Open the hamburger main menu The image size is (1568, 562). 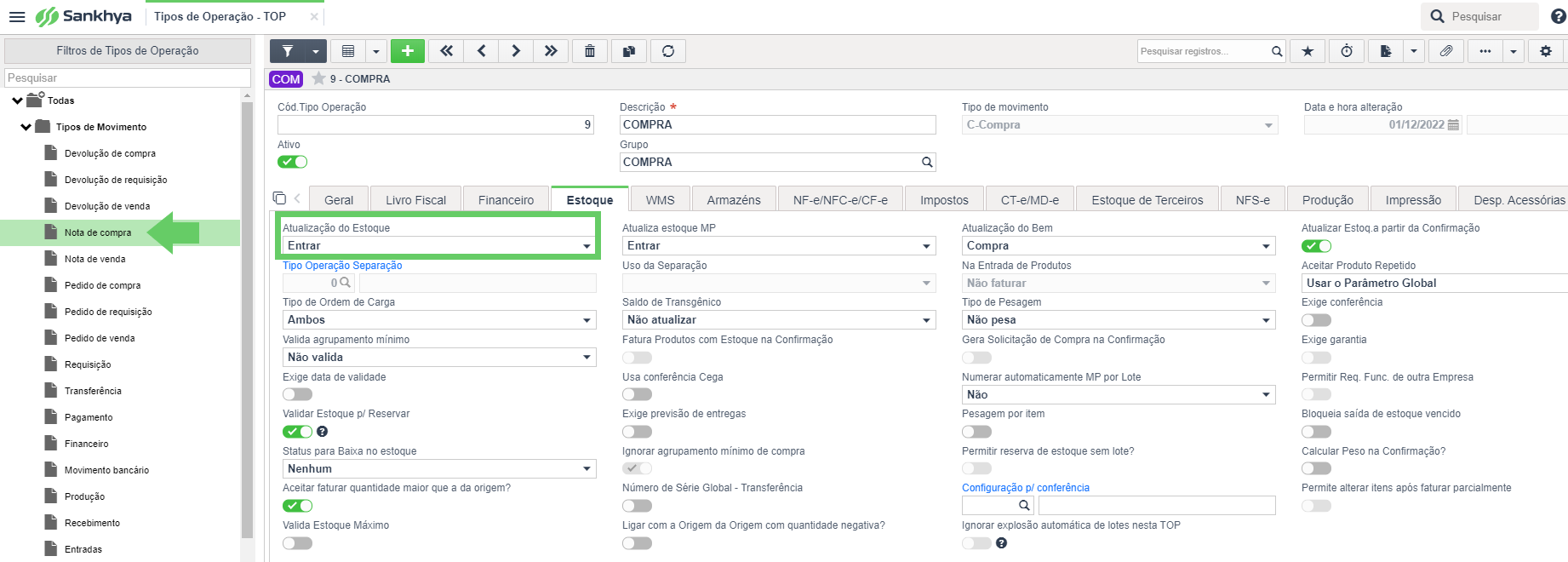pos(17,16)
